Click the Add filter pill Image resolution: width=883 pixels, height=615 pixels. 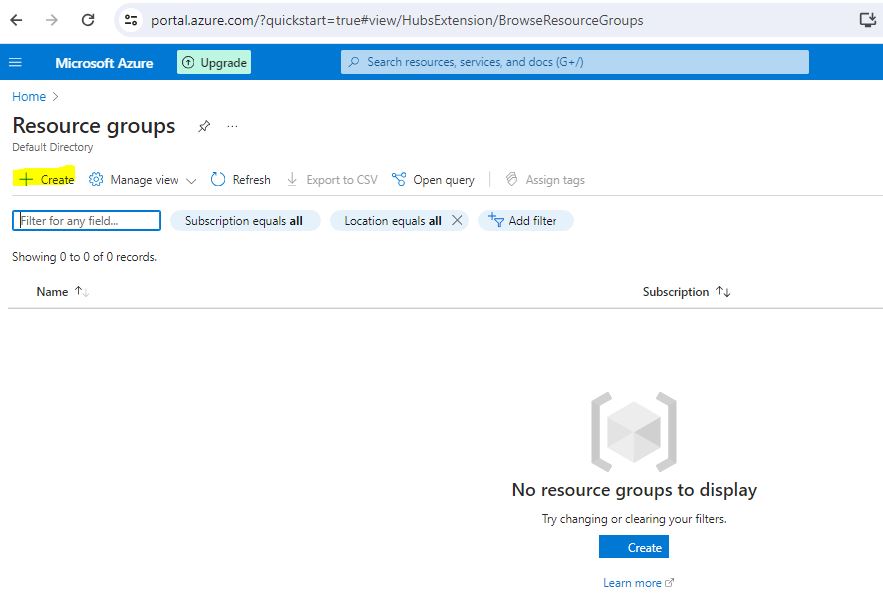[524, 221]
